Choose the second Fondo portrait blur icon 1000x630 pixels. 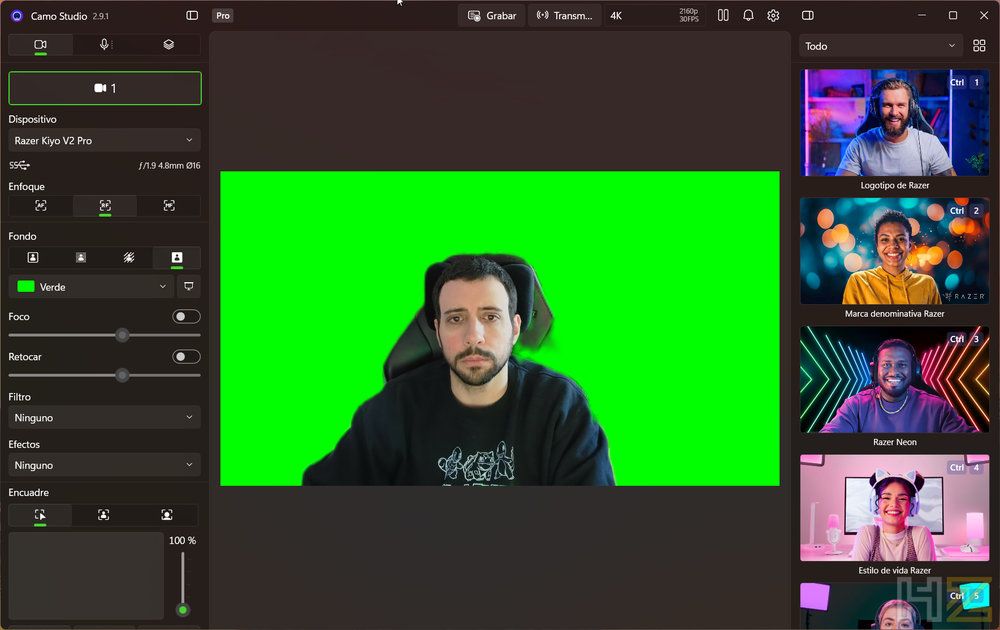pos(81,257)
